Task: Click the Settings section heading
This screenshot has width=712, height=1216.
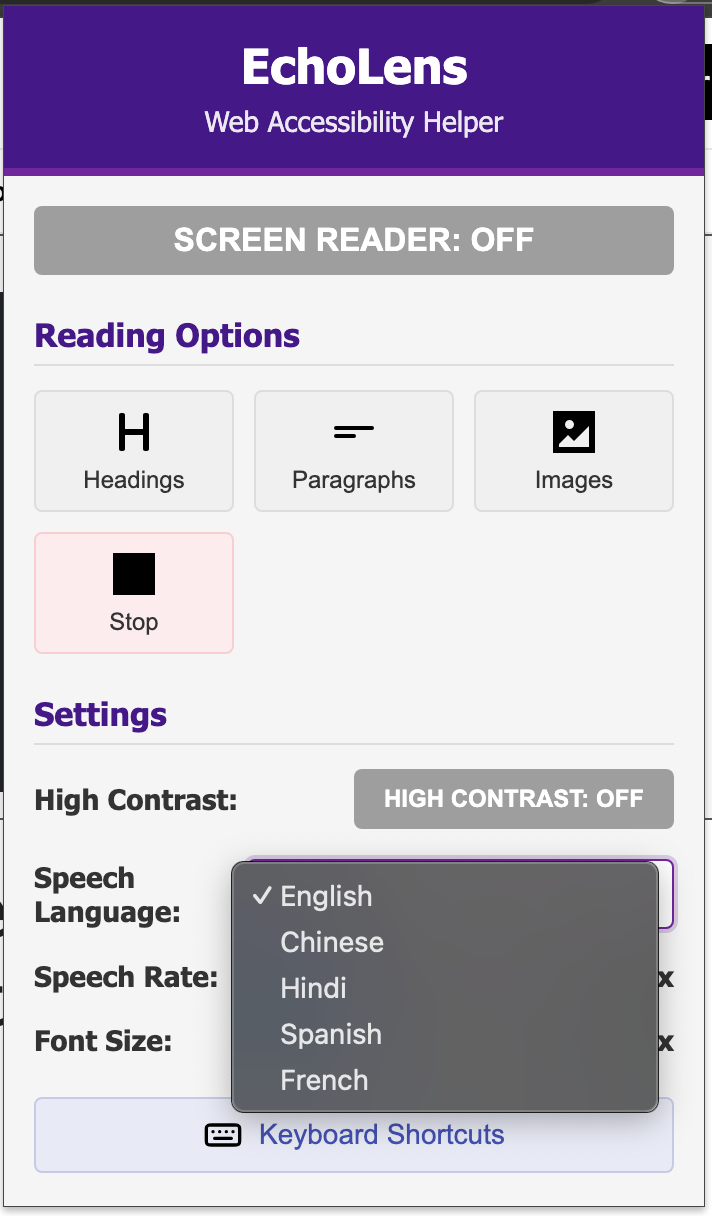Action: click(x=100, y=715)
